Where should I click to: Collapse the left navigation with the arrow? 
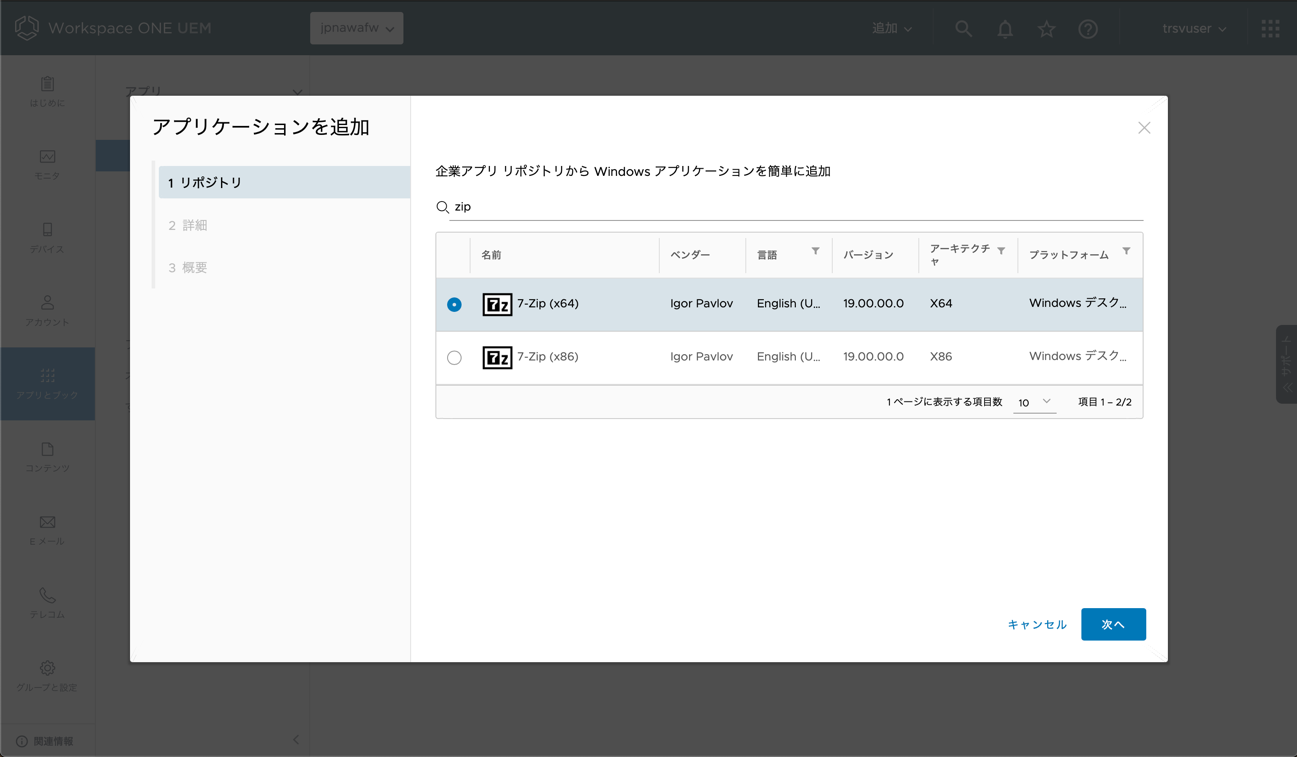[296, 739]
